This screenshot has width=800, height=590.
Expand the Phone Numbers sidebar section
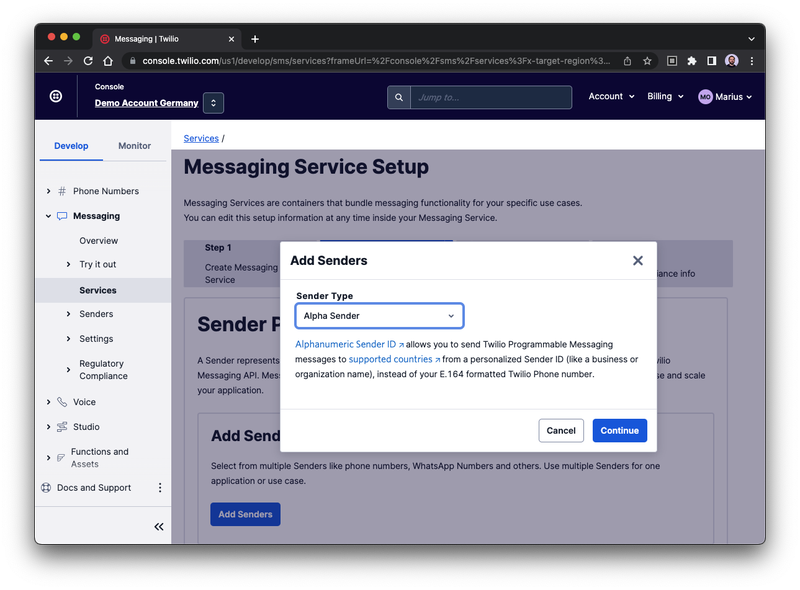coord(49,191)
